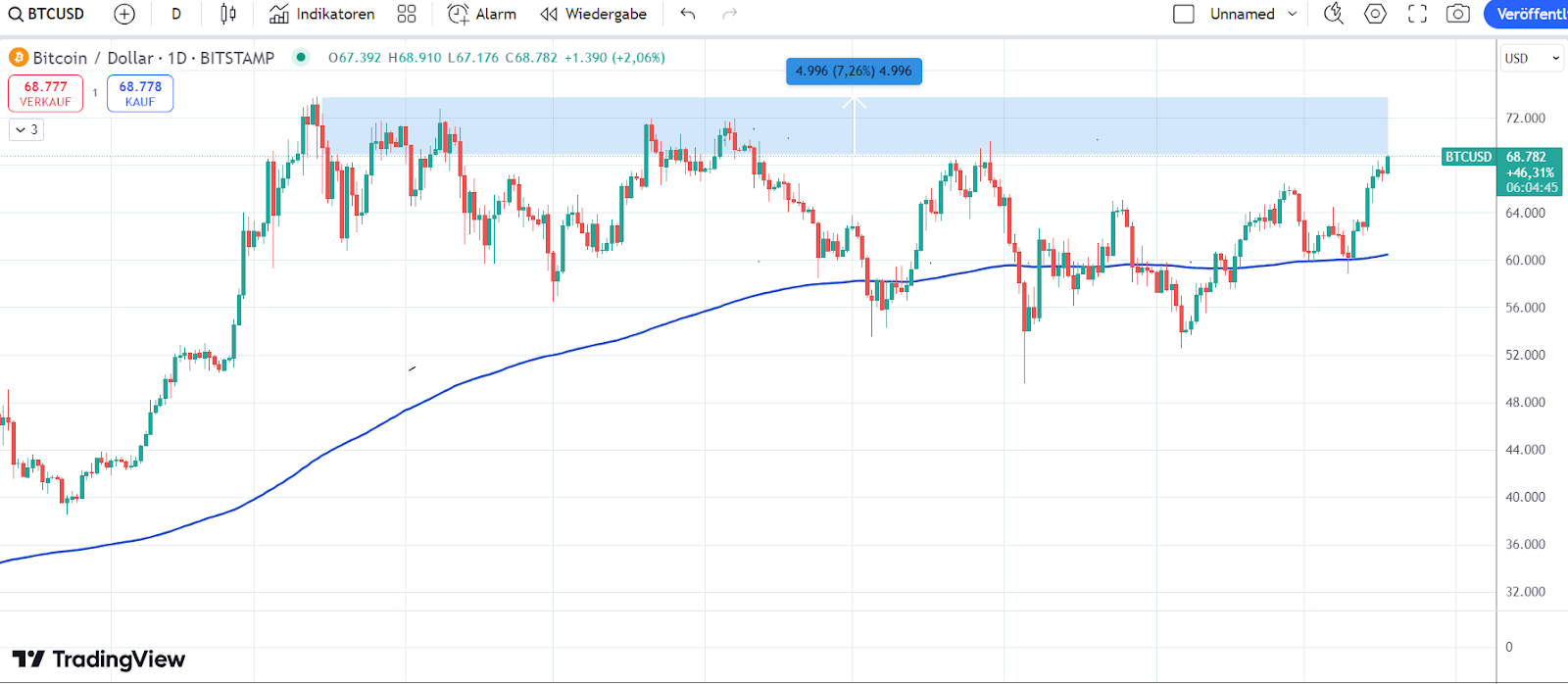The image size is (1568, 684).
Task: Open the Indikatoren menu
Action: tap(322, 14)
